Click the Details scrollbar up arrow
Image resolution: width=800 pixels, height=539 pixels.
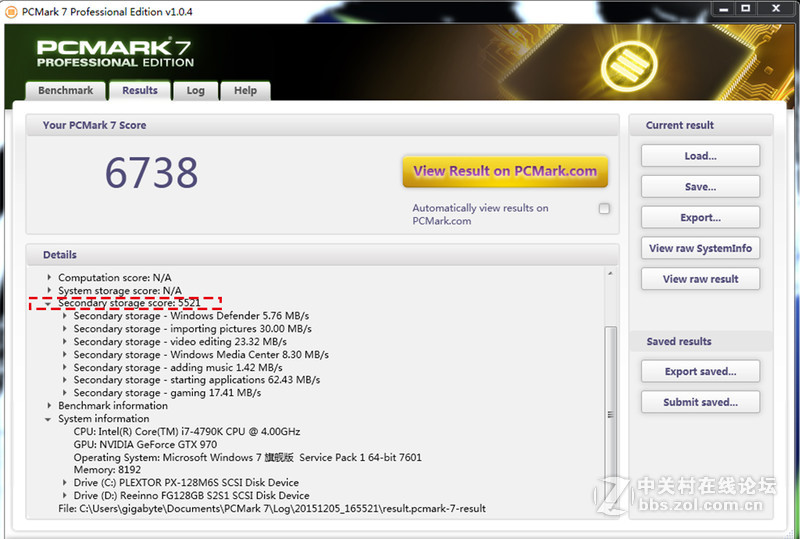610,274
